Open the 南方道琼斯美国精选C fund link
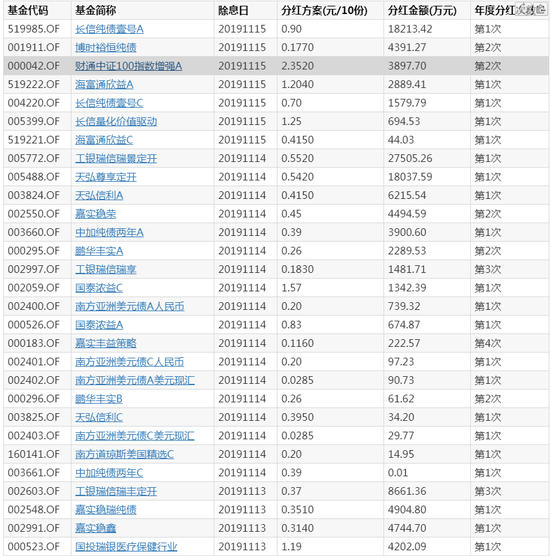The height and width of the screenshot is (556, 550). pos(124,454)
